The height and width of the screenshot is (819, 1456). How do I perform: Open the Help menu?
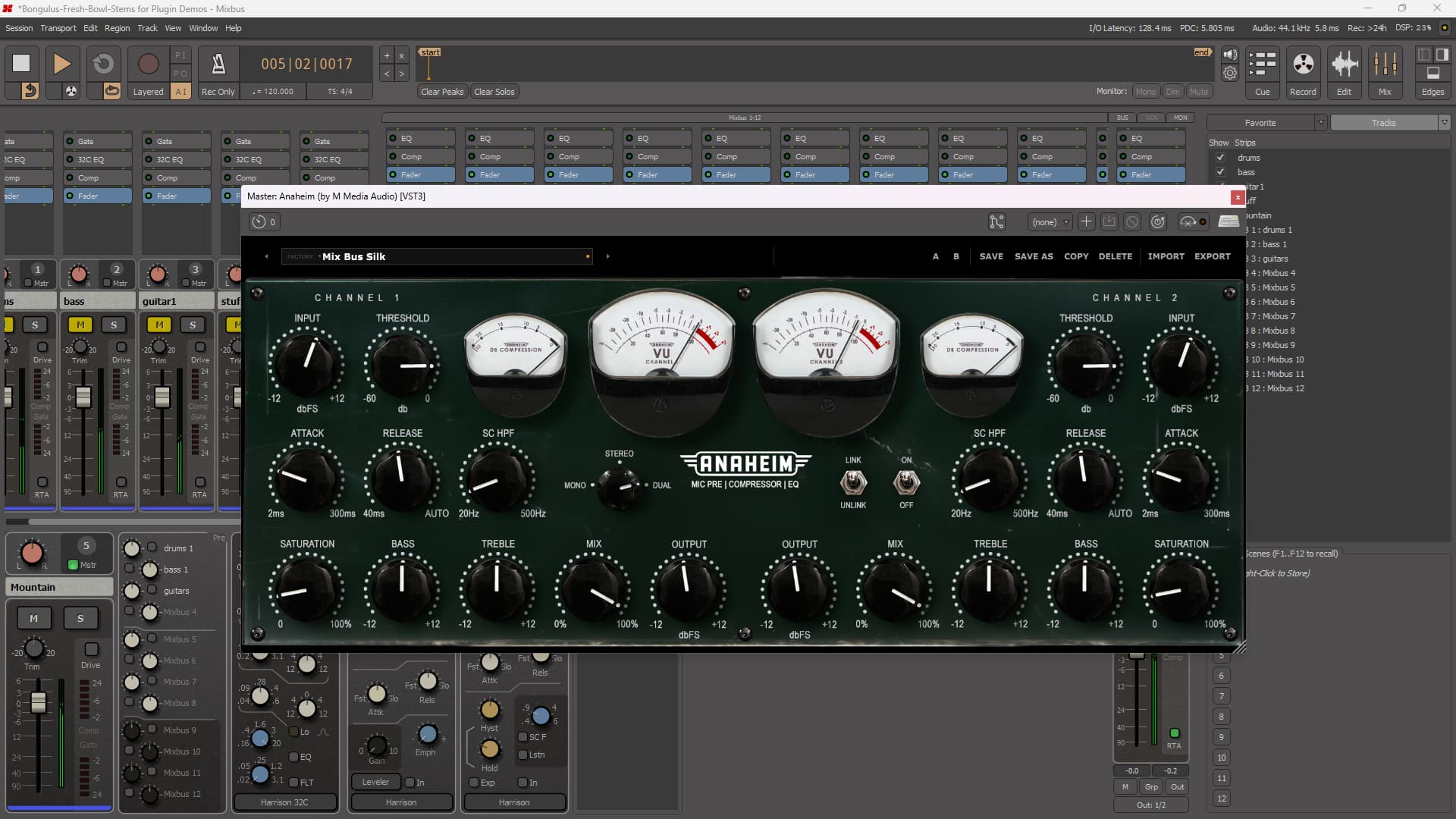[234, 28]
